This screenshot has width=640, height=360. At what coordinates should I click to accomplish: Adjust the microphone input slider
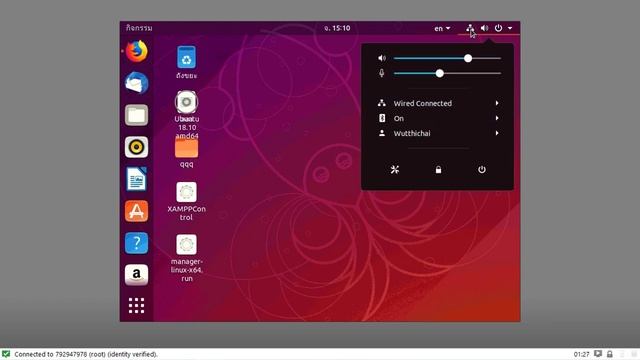coord(447,73)
